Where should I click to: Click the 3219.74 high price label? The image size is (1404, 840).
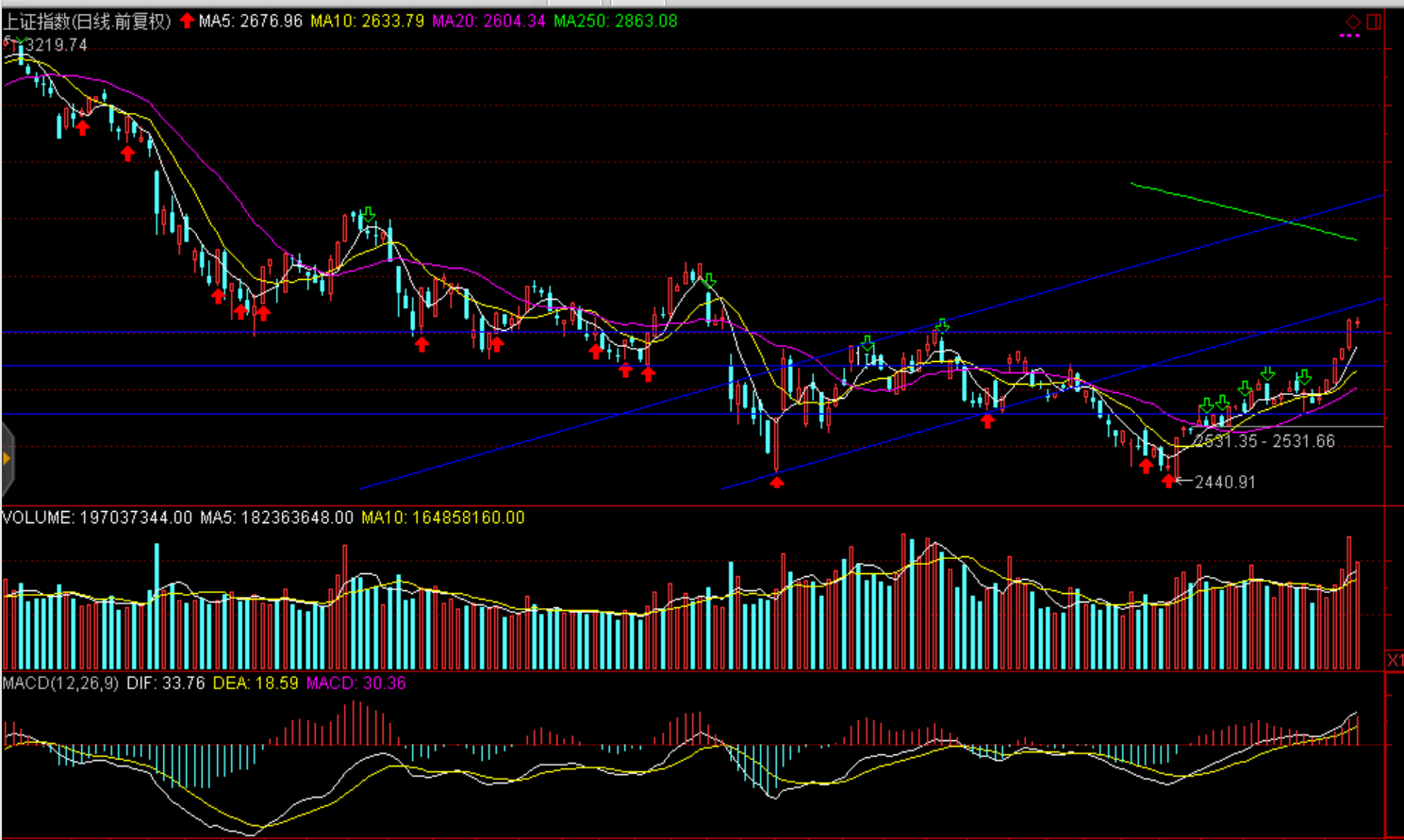point(57,45)
